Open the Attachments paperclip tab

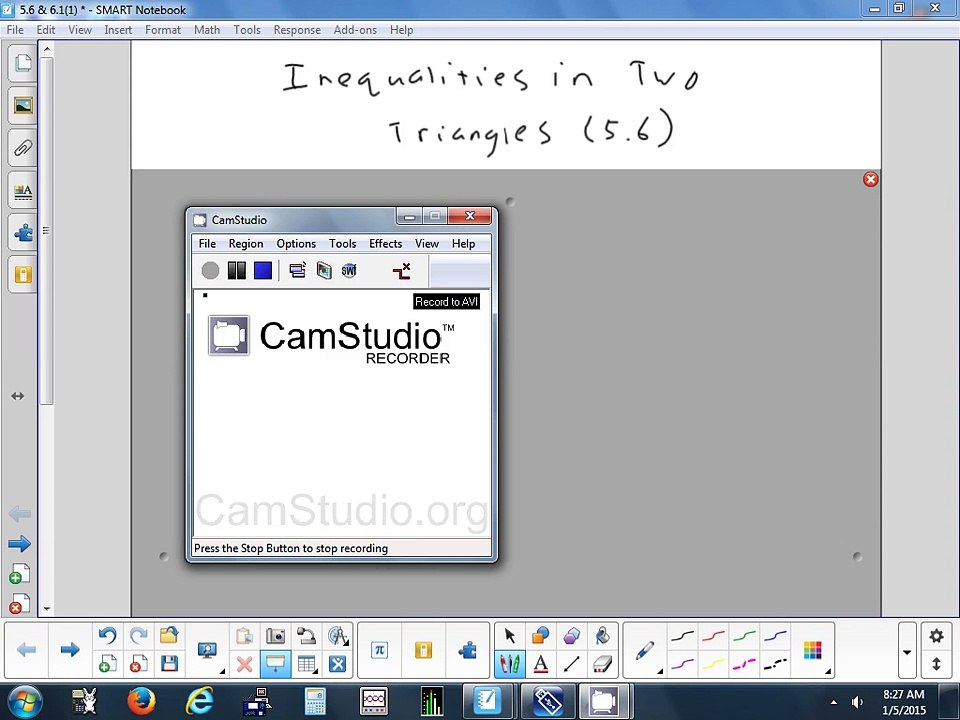pos(23,148)
